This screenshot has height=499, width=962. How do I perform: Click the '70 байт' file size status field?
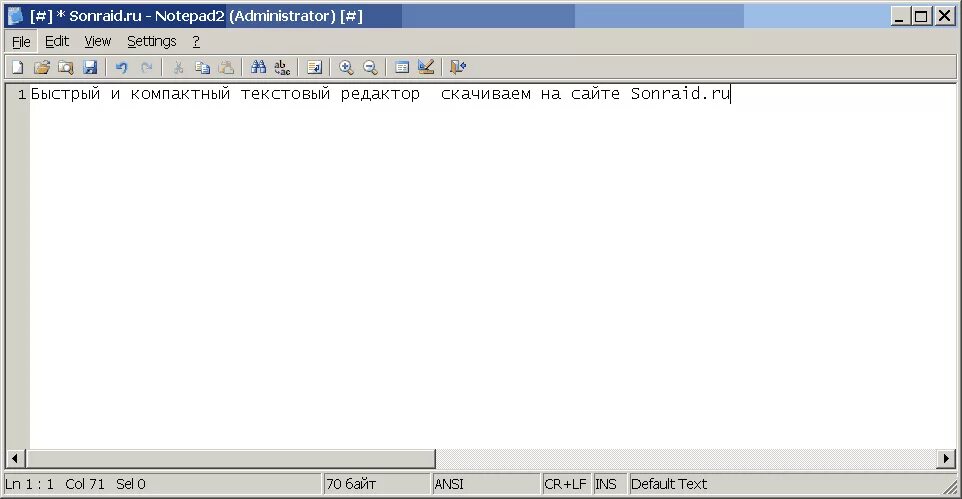point(375,484)
